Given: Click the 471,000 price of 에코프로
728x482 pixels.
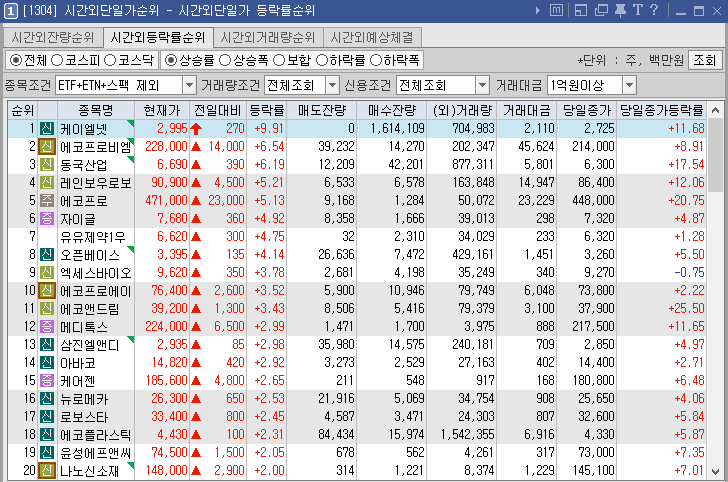Looking at the screenshot, I should click(x=166, y=201).
